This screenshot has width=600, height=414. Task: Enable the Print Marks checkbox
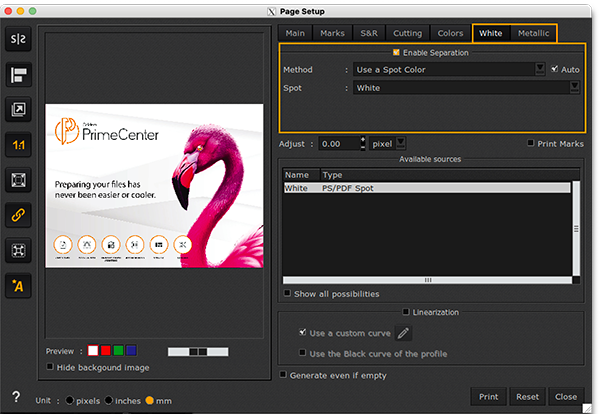click(531, 144)
